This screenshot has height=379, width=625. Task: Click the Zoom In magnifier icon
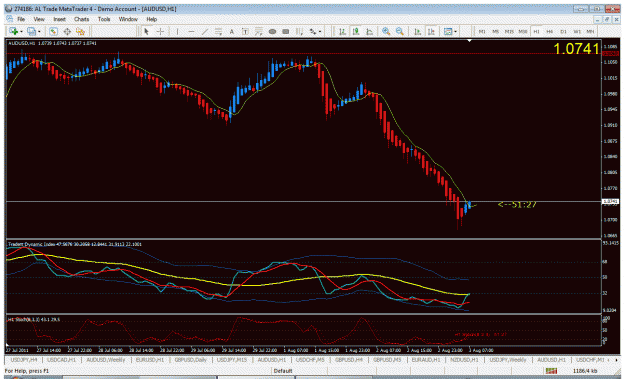(x=386, y=31)
